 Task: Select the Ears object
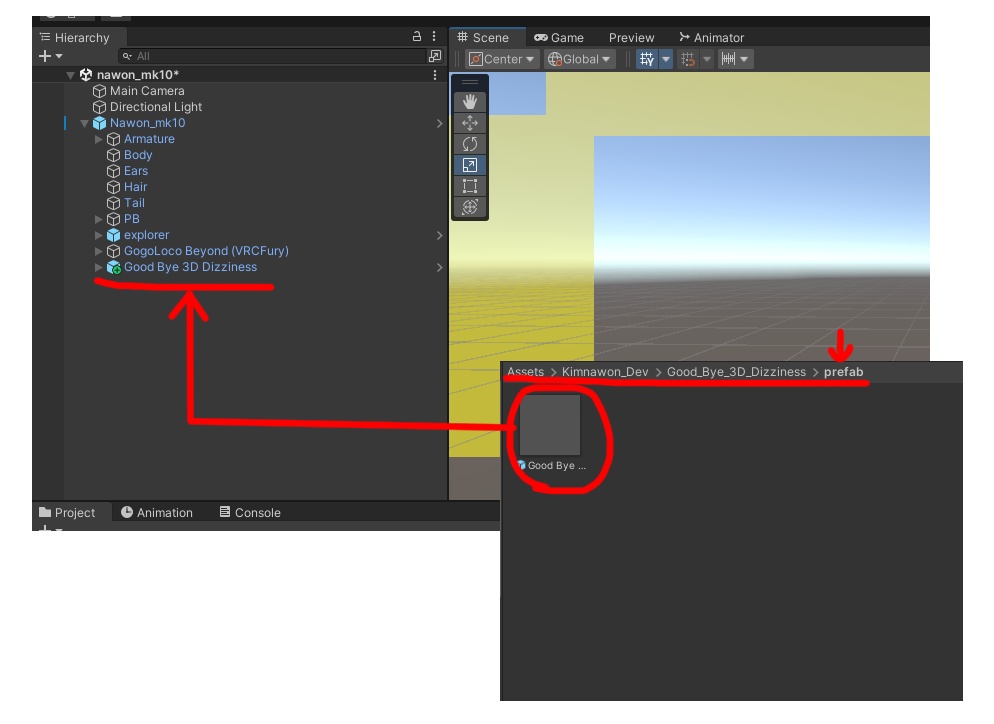point(136,171)
